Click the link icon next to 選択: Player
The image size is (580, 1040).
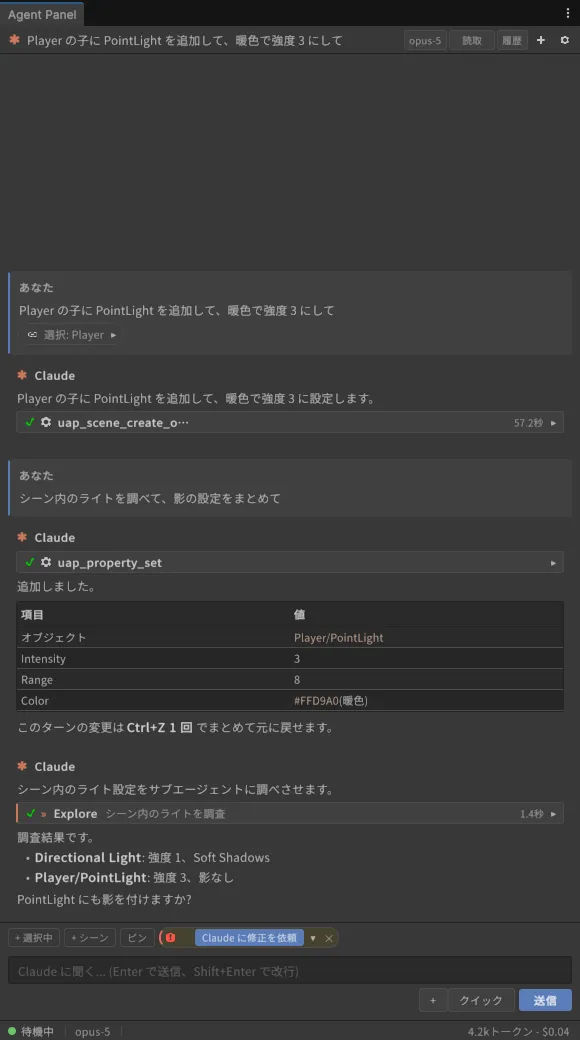point(33,335)
